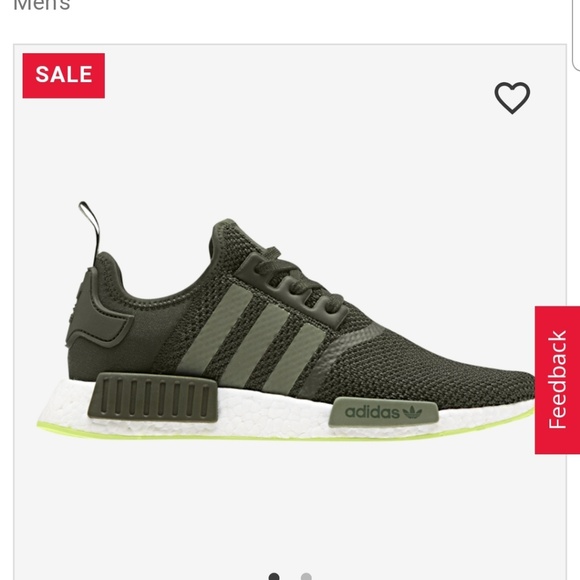Click the white boost midsole center
Image resolution: width=580 pixels, height=580 pixels.
[x=272, y=411]
